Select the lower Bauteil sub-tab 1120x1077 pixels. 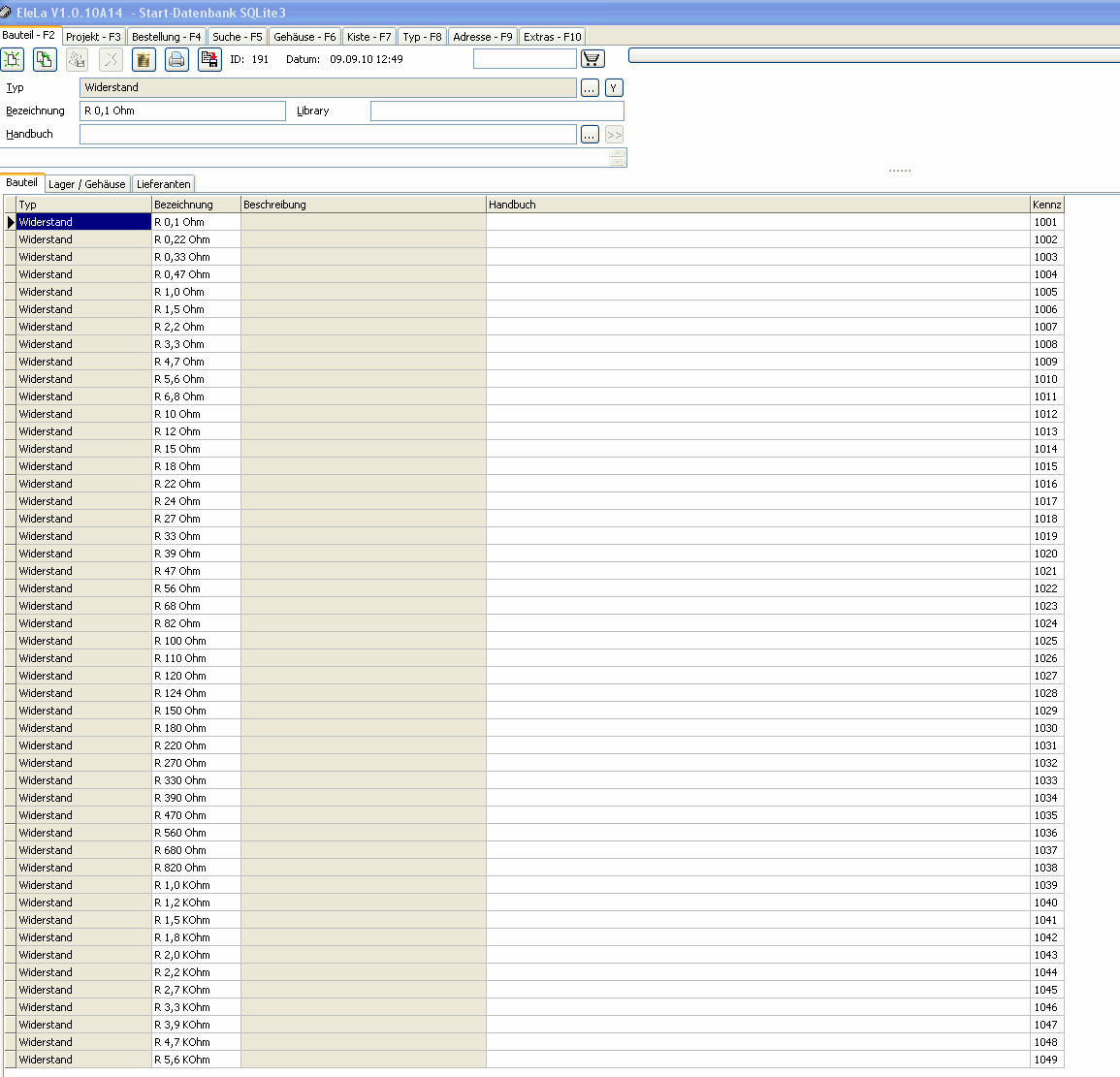click(x=22, y=183)
